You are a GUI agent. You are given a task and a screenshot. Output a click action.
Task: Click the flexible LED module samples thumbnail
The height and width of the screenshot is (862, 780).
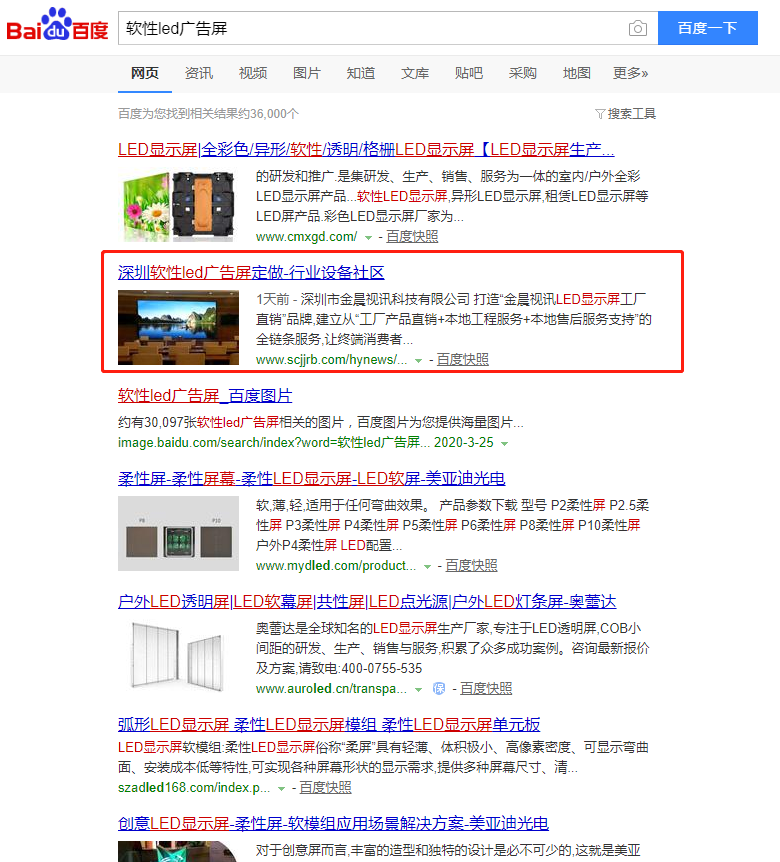(x=178, y=533)
